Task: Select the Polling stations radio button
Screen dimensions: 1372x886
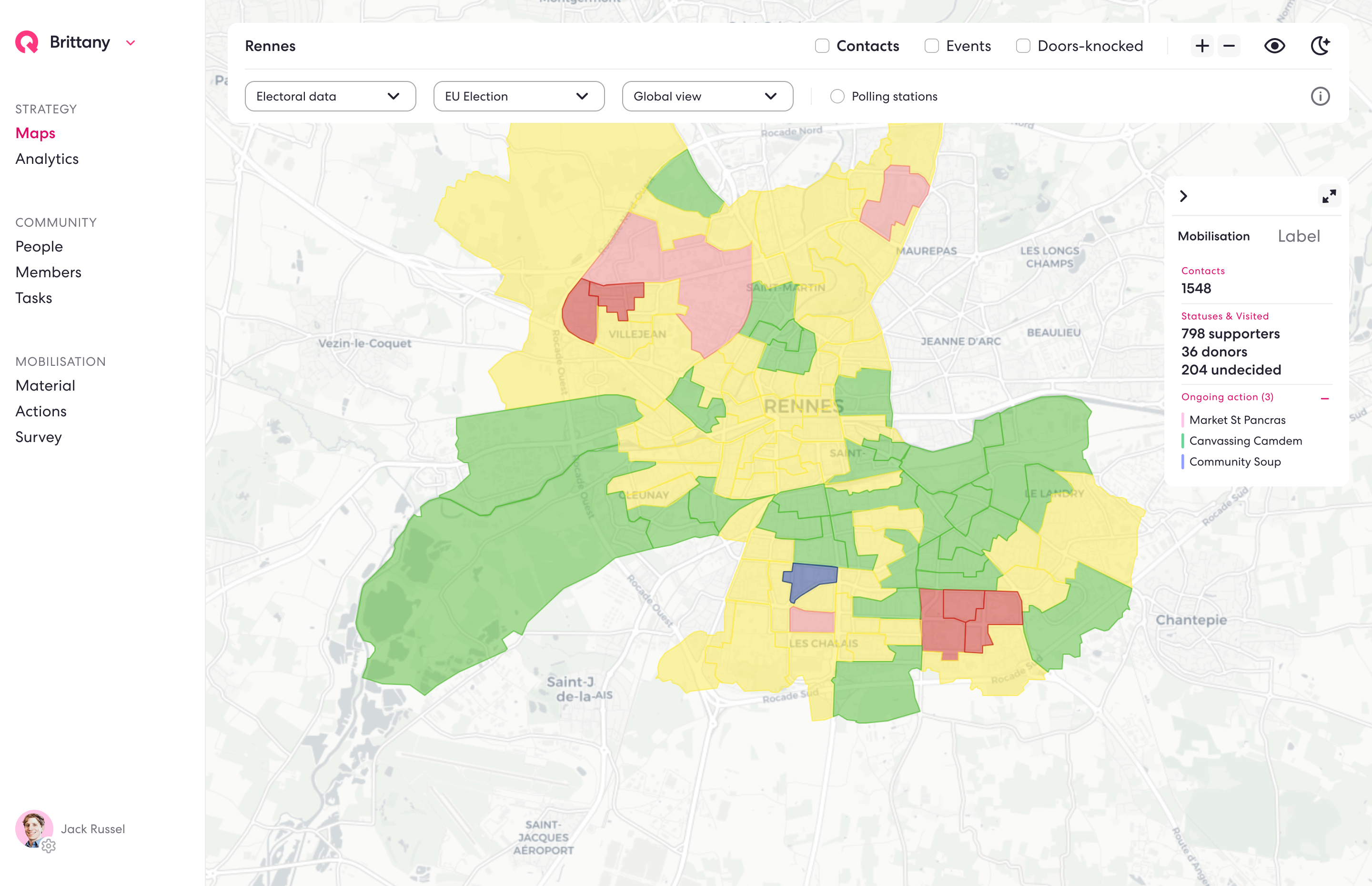Action: (837, 96)
